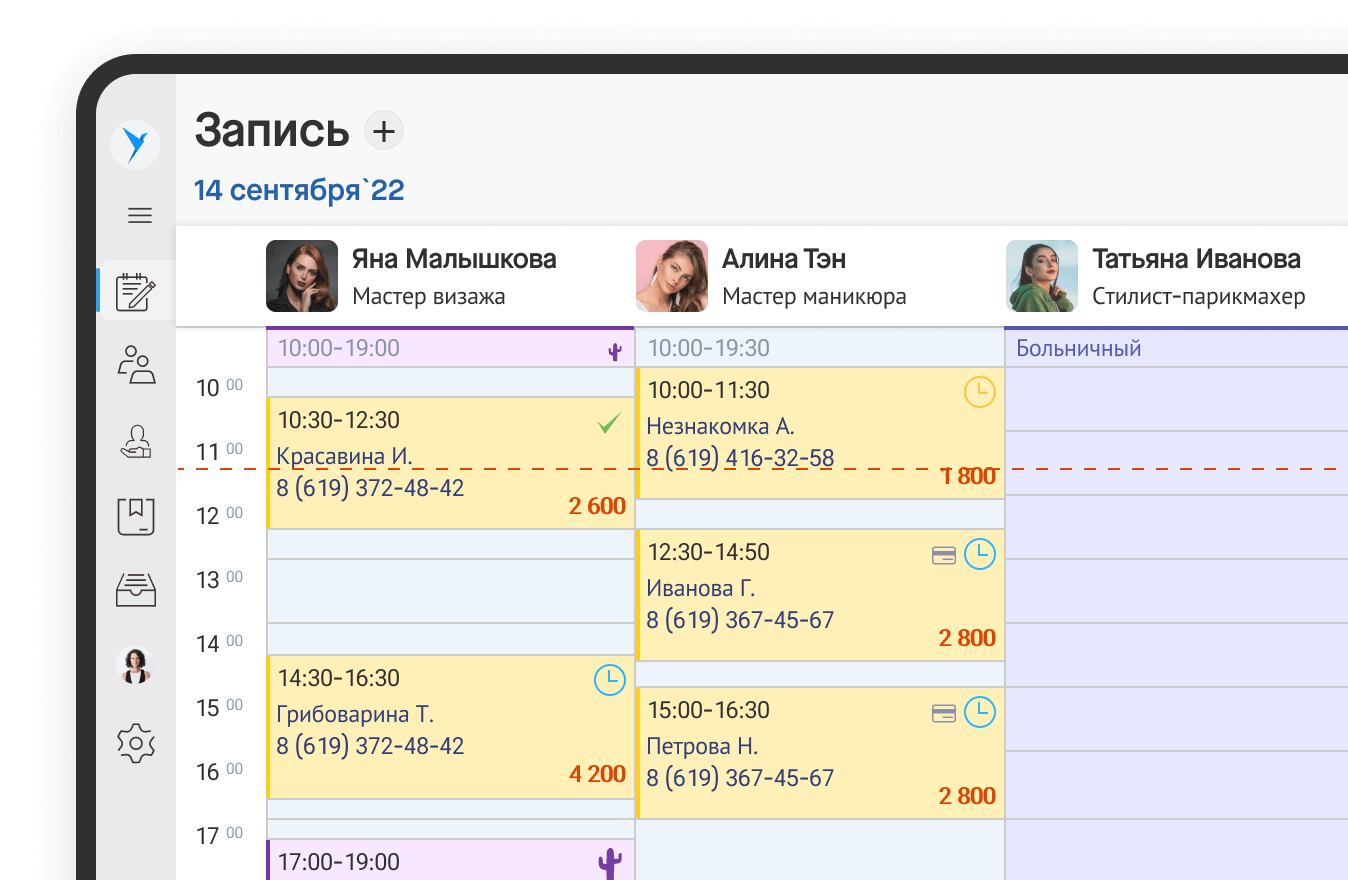Click Алина Тэн master name header
Image resolution: width=1348 pixels, height=880 pixels.
(784, 259)
